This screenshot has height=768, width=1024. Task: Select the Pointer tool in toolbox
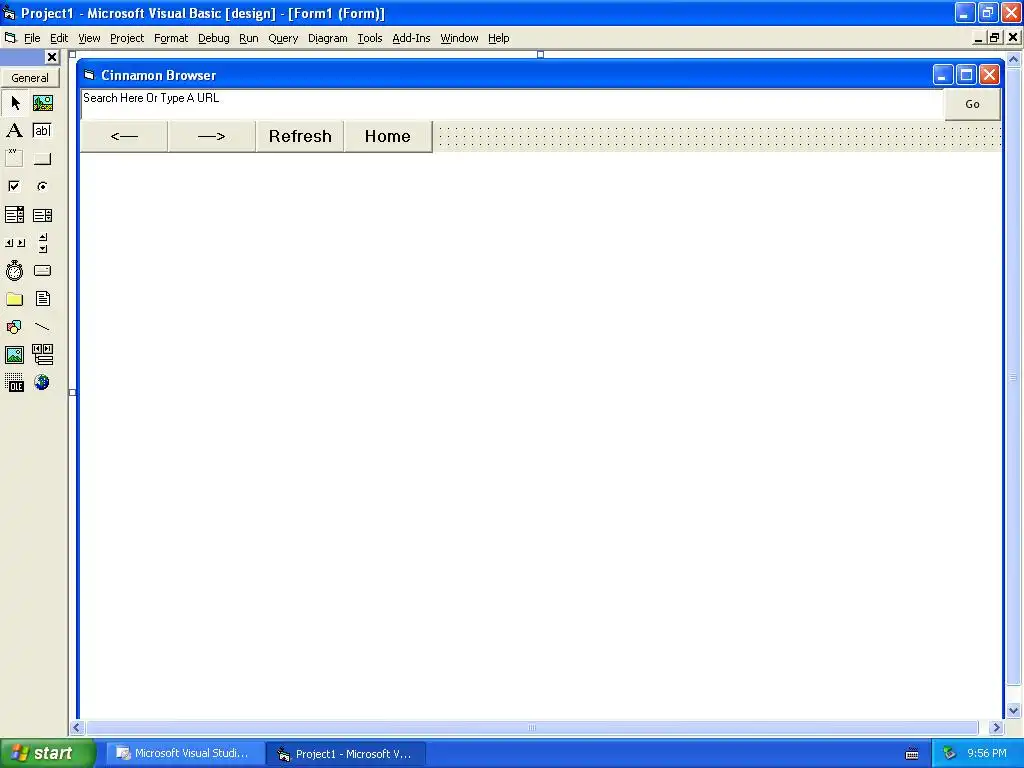[x=14, y=103]
